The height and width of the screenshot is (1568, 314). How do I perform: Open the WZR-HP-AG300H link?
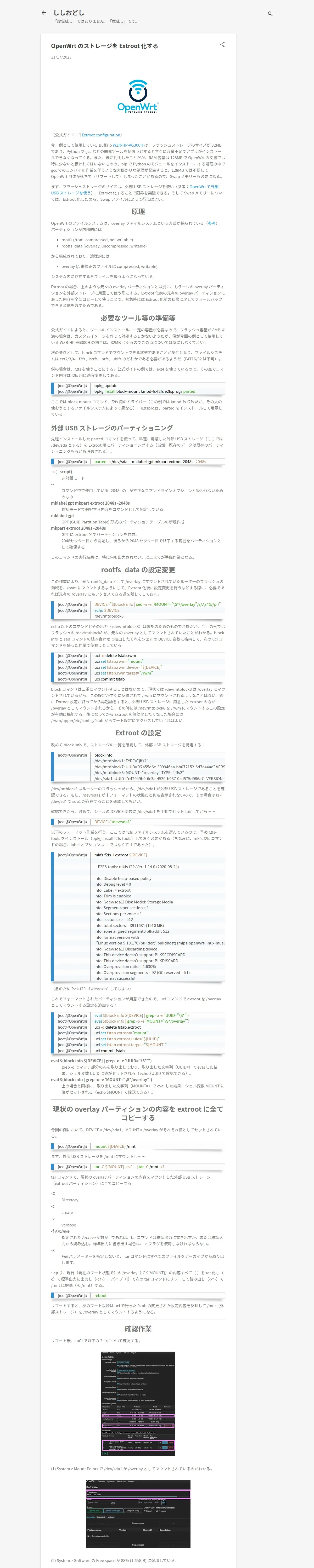128,146
